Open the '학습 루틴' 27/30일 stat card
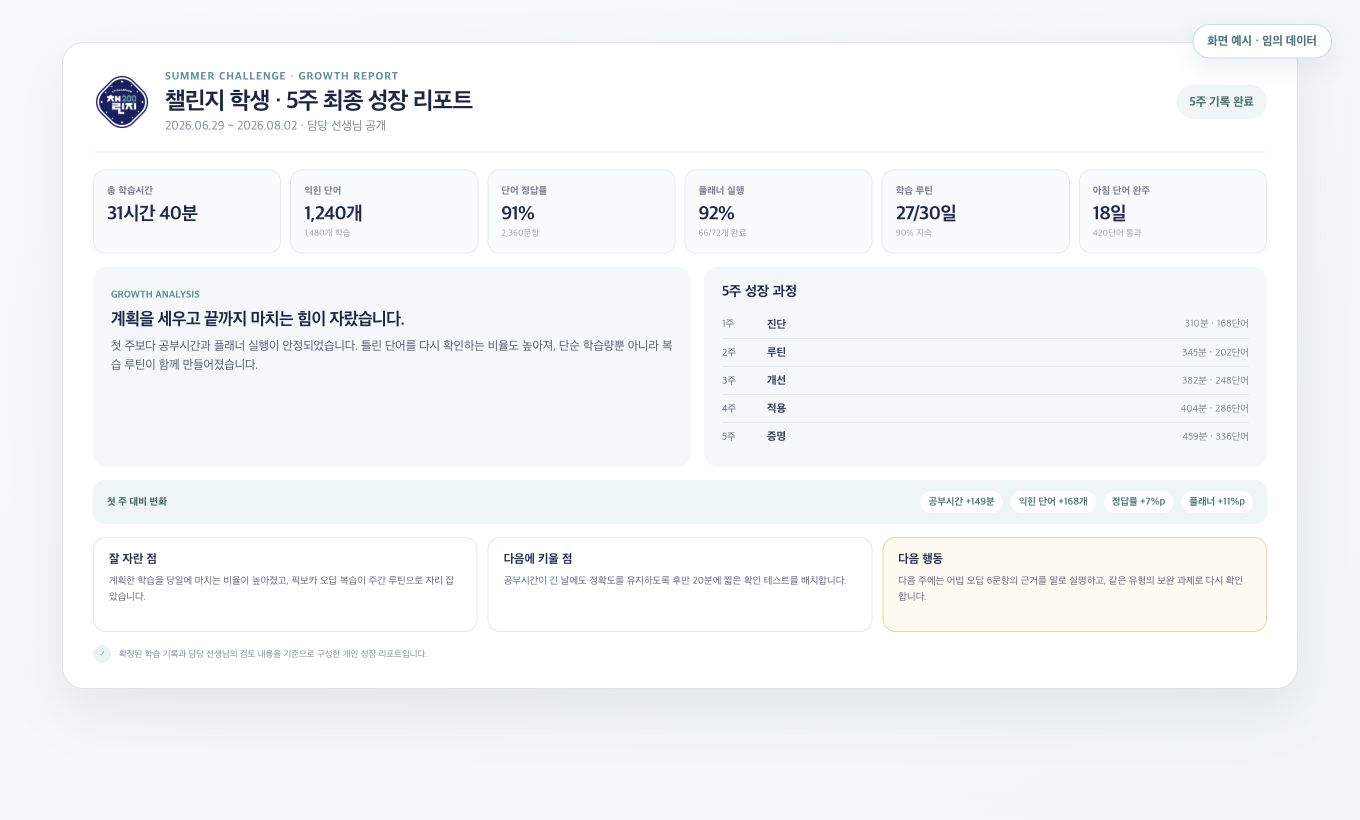The width and height of the screenshot is (1360, 820). (975, 211)
